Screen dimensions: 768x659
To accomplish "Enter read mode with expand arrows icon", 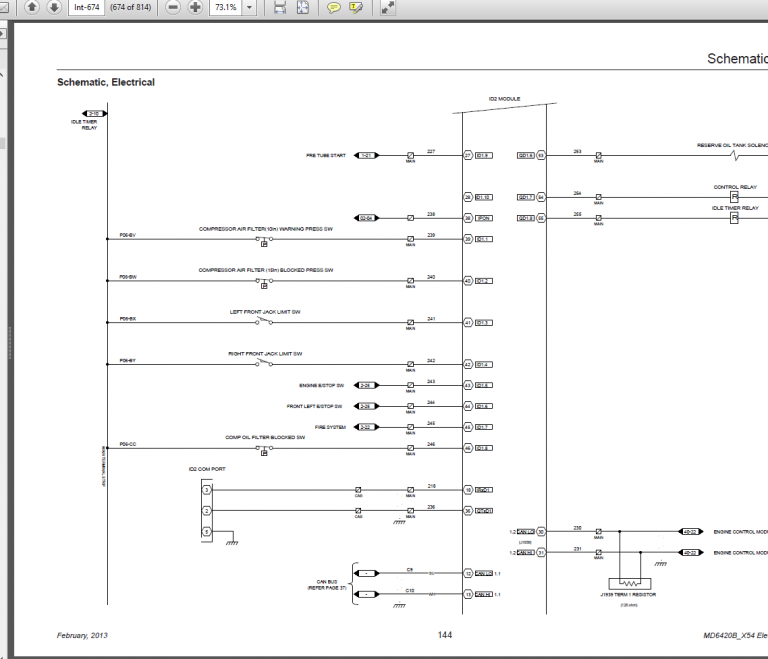I will point(388,7).
